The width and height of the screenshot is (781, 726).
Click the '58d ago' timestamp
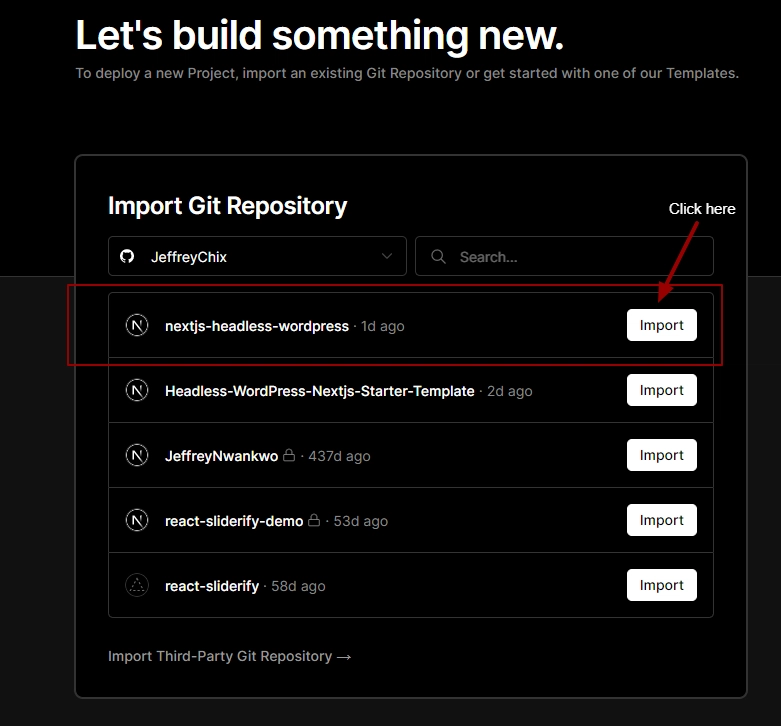[298, 586]
